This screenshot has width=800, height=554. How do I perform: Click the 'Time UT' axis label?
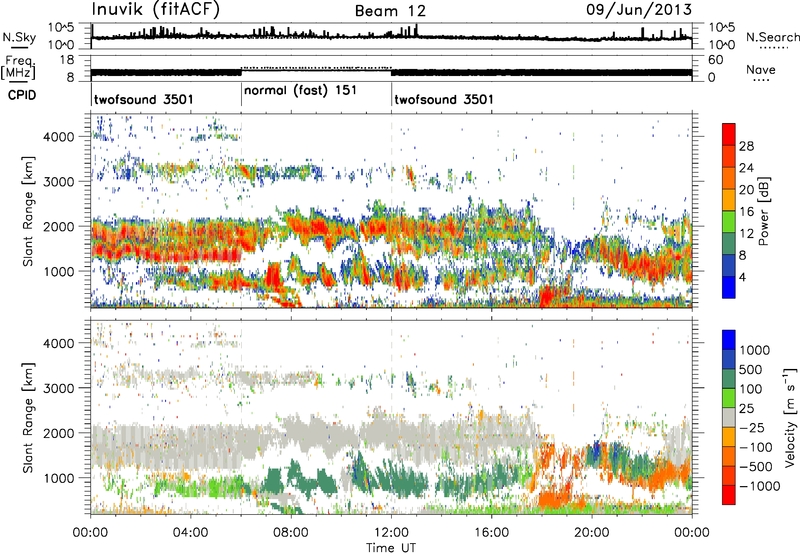391,548
